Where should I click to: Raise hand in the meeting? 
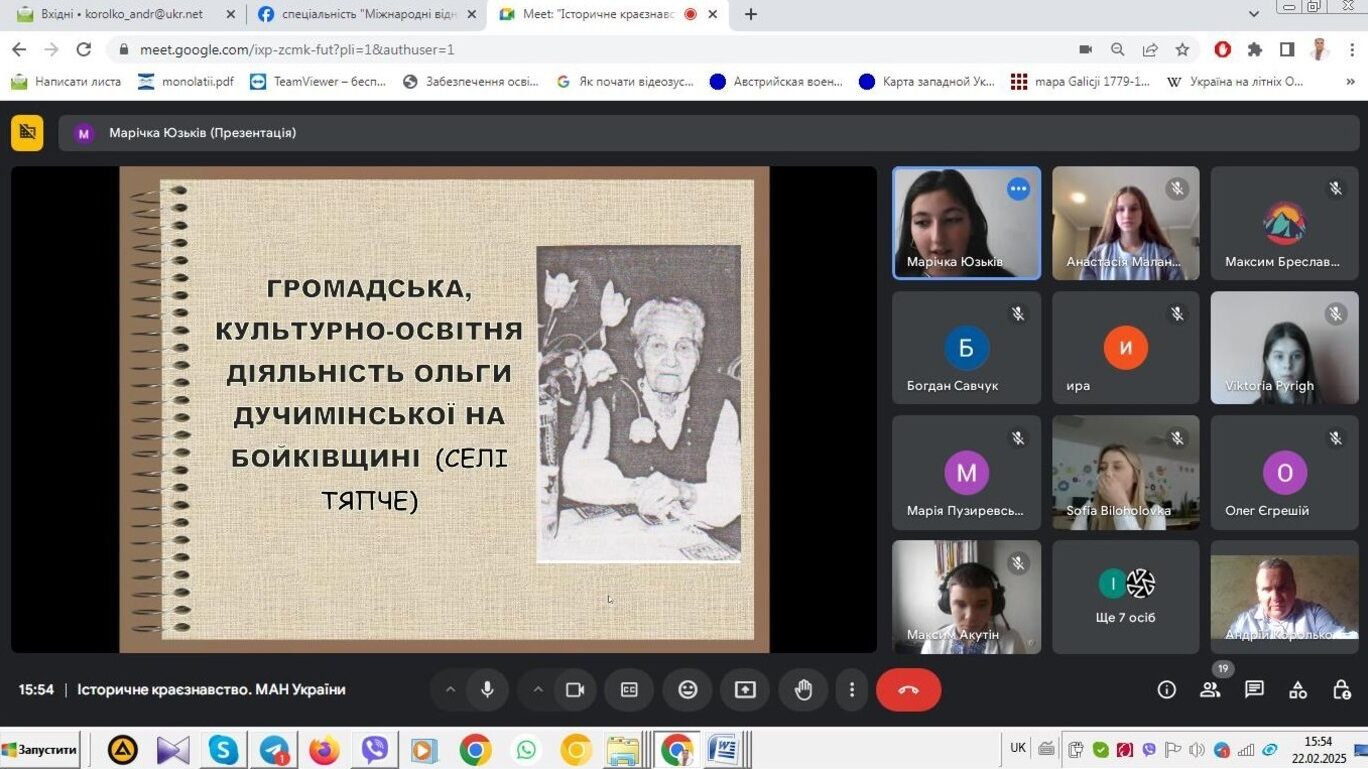pos(803,690)
